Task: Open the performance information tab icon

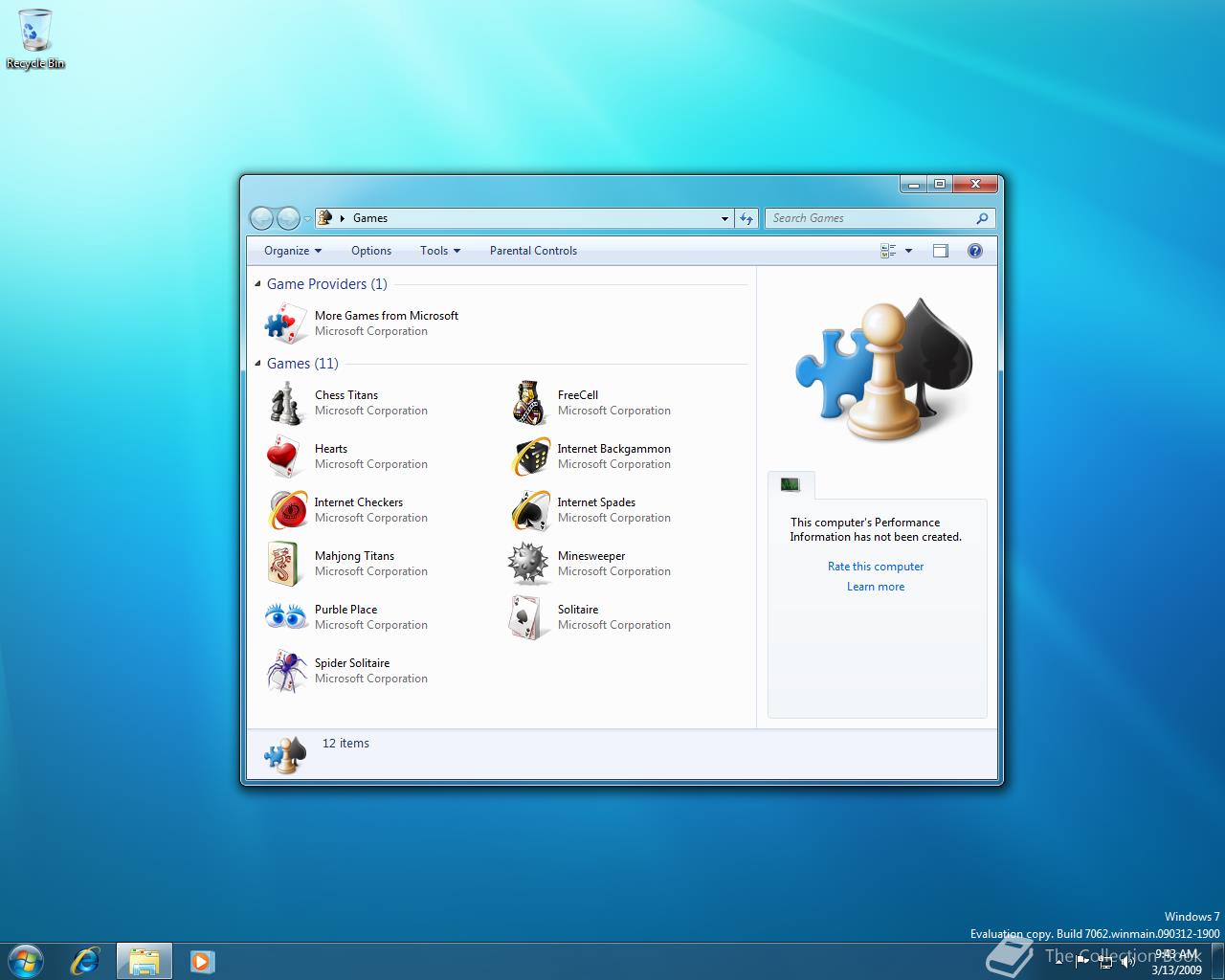Action: [x=791, y=484]
